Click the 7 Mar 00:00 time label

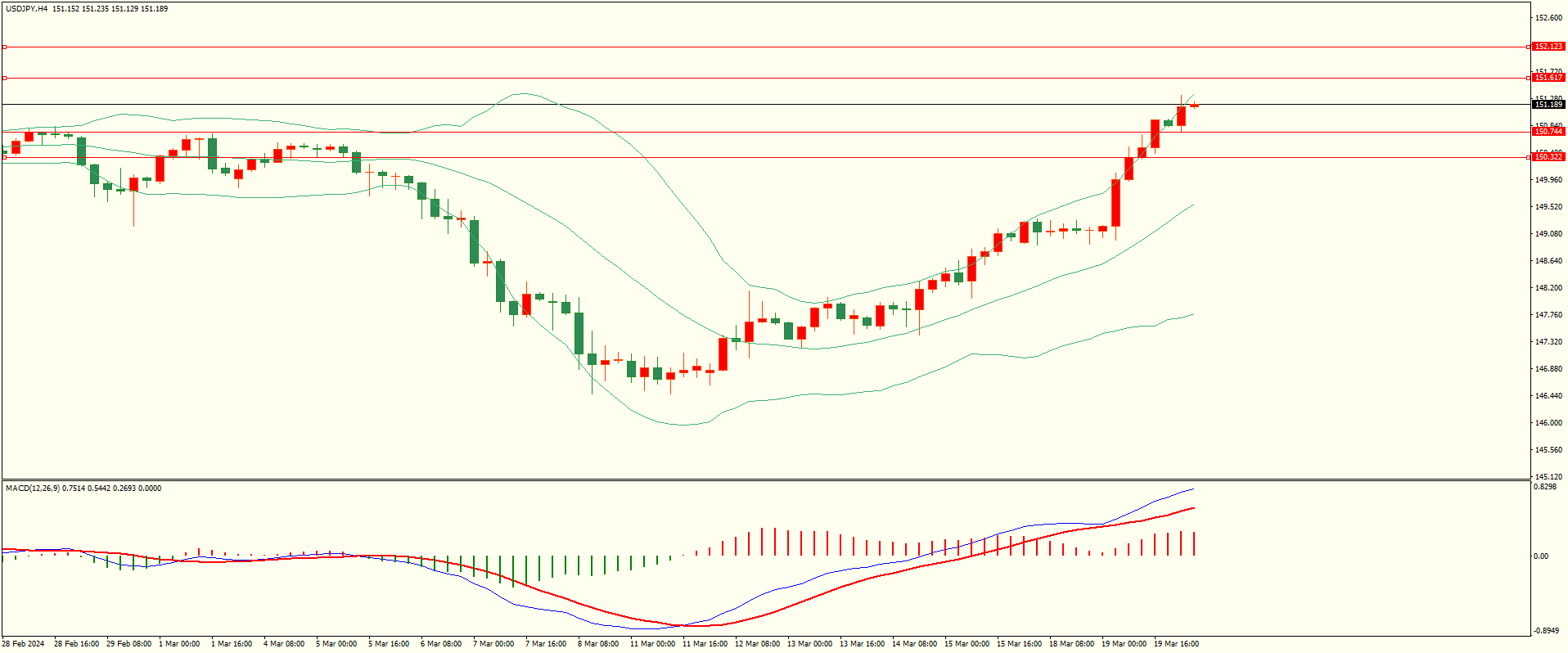click(x=493, y=644)
